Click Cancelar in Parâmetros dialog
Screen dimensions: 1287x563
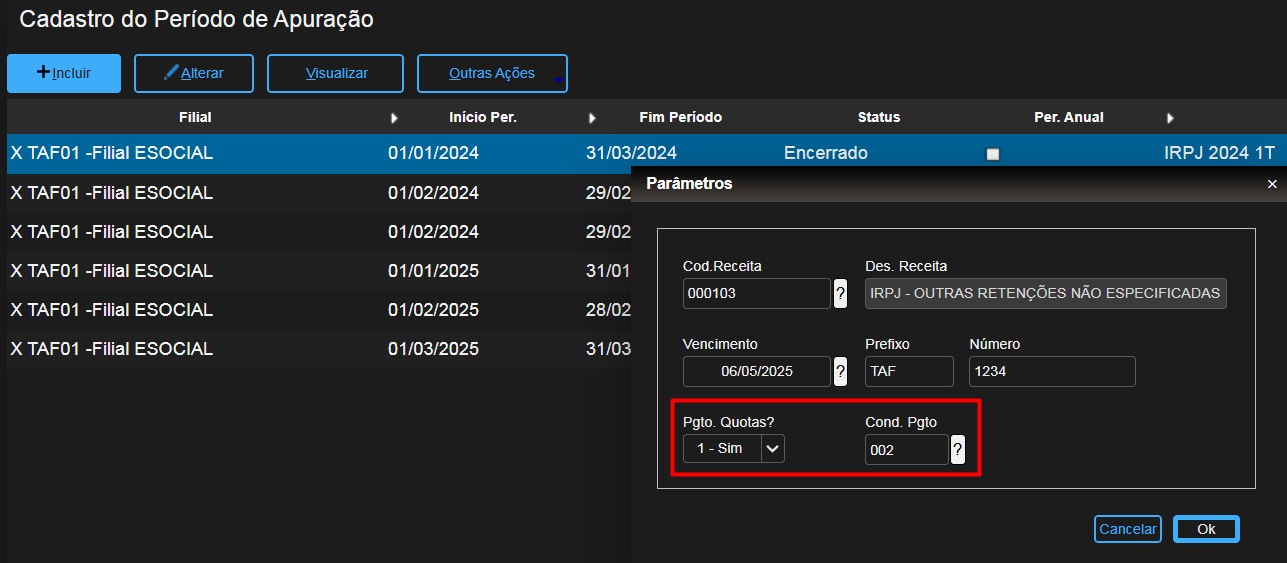(1128, 529)
